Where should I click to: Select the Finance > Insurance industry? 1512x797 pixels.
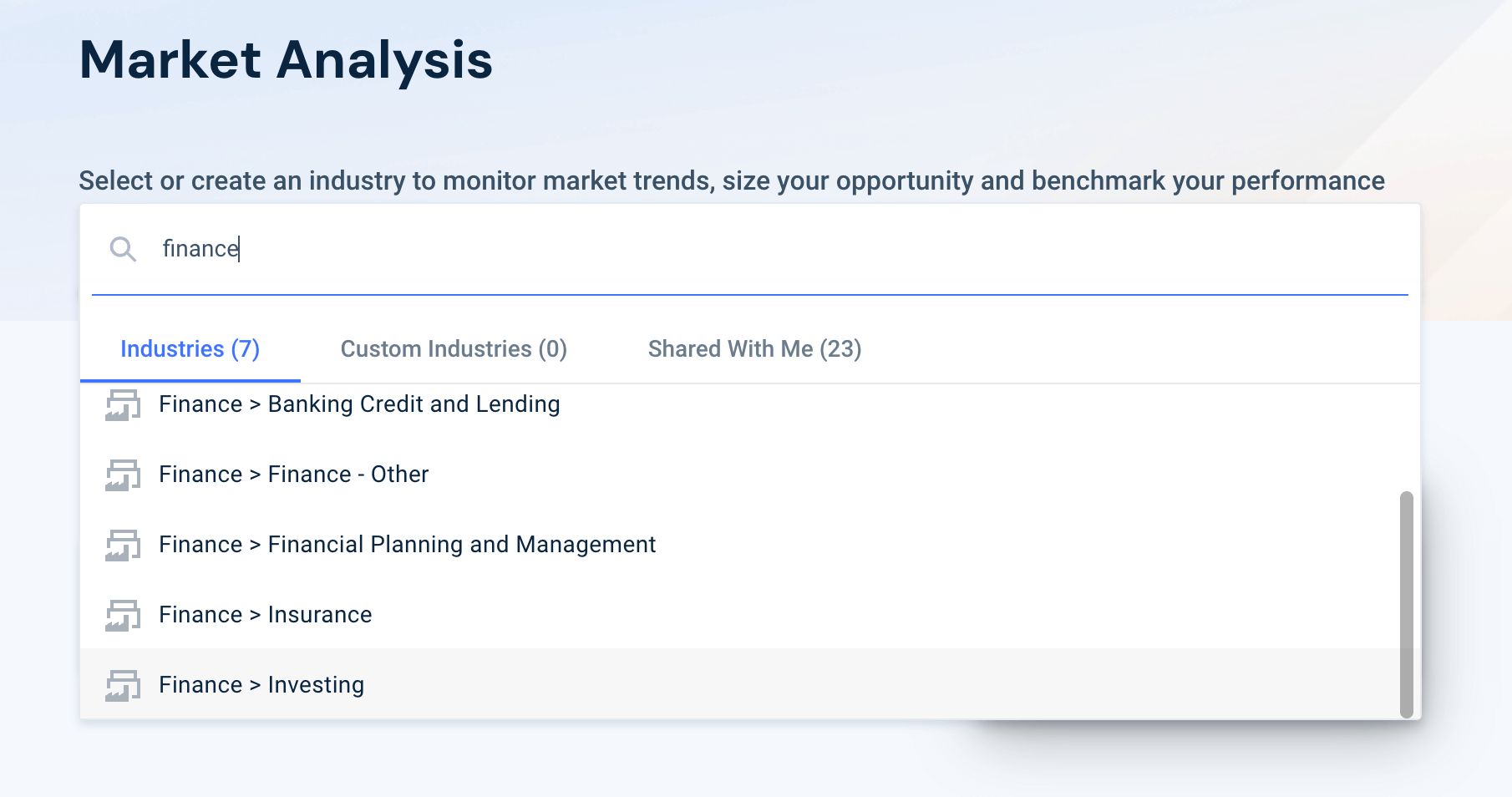[x=265, y=614]
